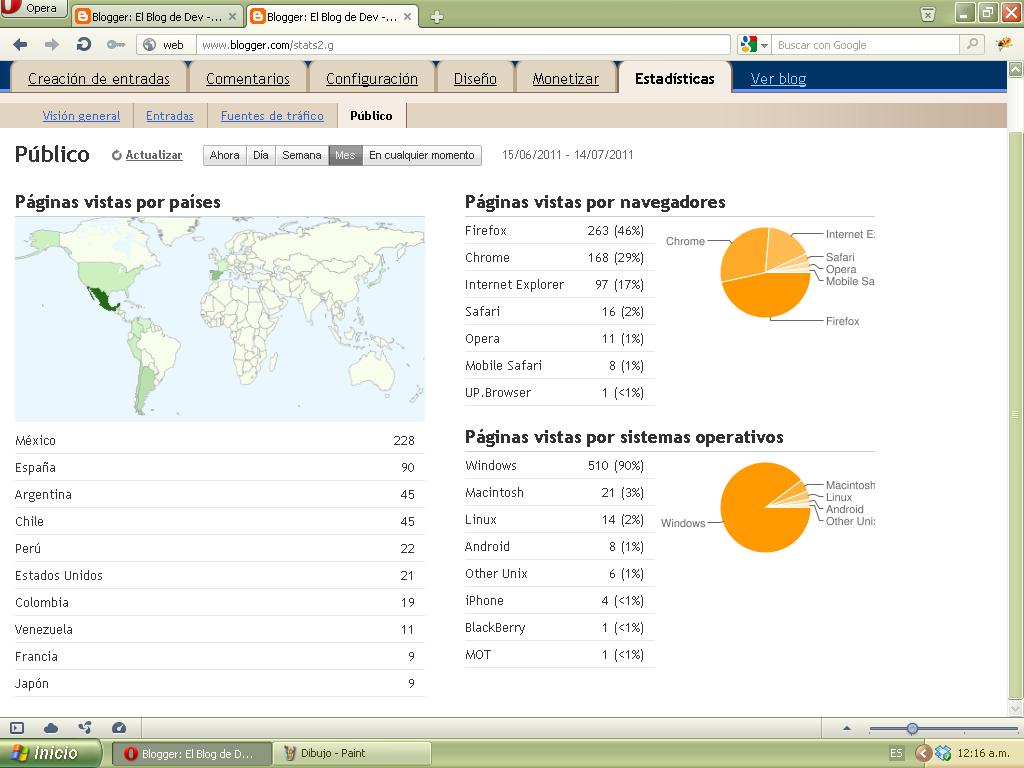Image resolution: width=1024 pixels, height=768 pixels.
Task: Expand hidden tray icons arrow
Action: pyautogui.click(x=923, y=753)
